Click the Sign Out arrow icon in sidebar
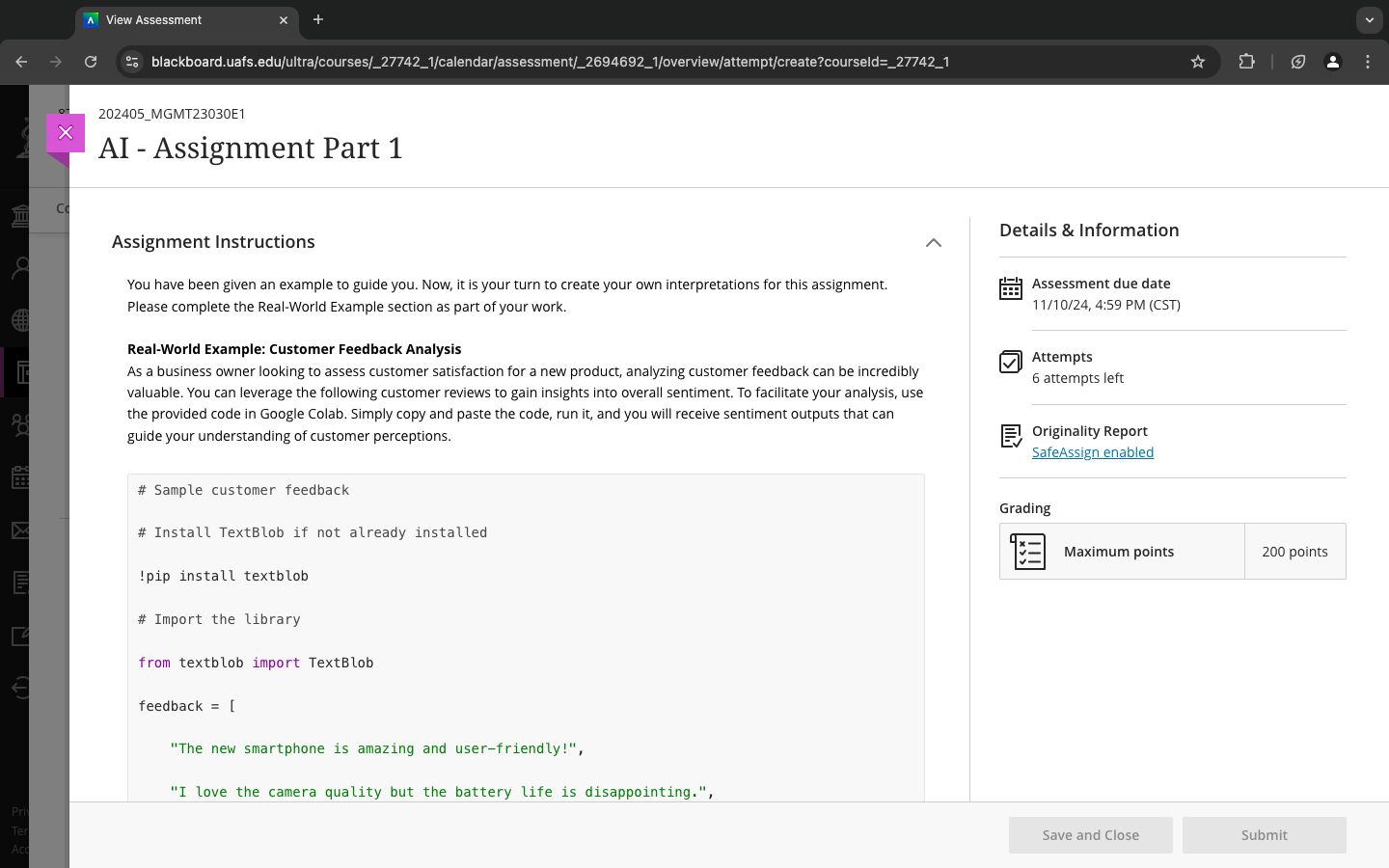 (21, 688)
